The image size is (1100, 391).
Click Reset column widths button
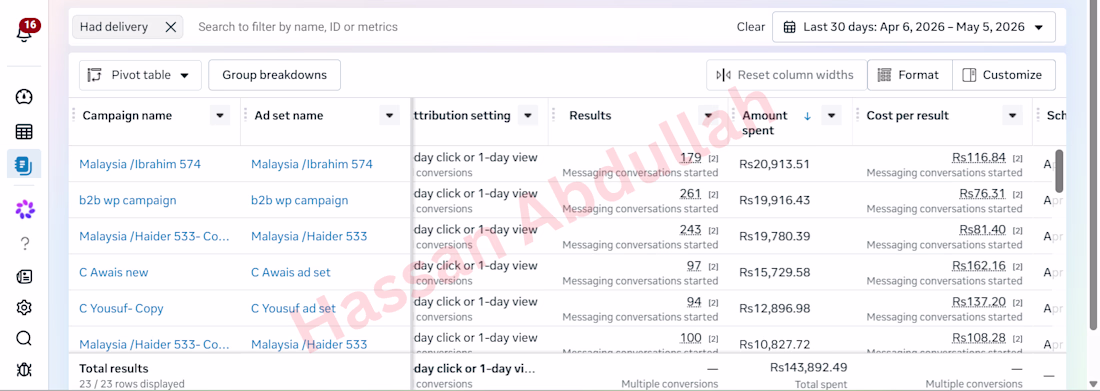786,75
